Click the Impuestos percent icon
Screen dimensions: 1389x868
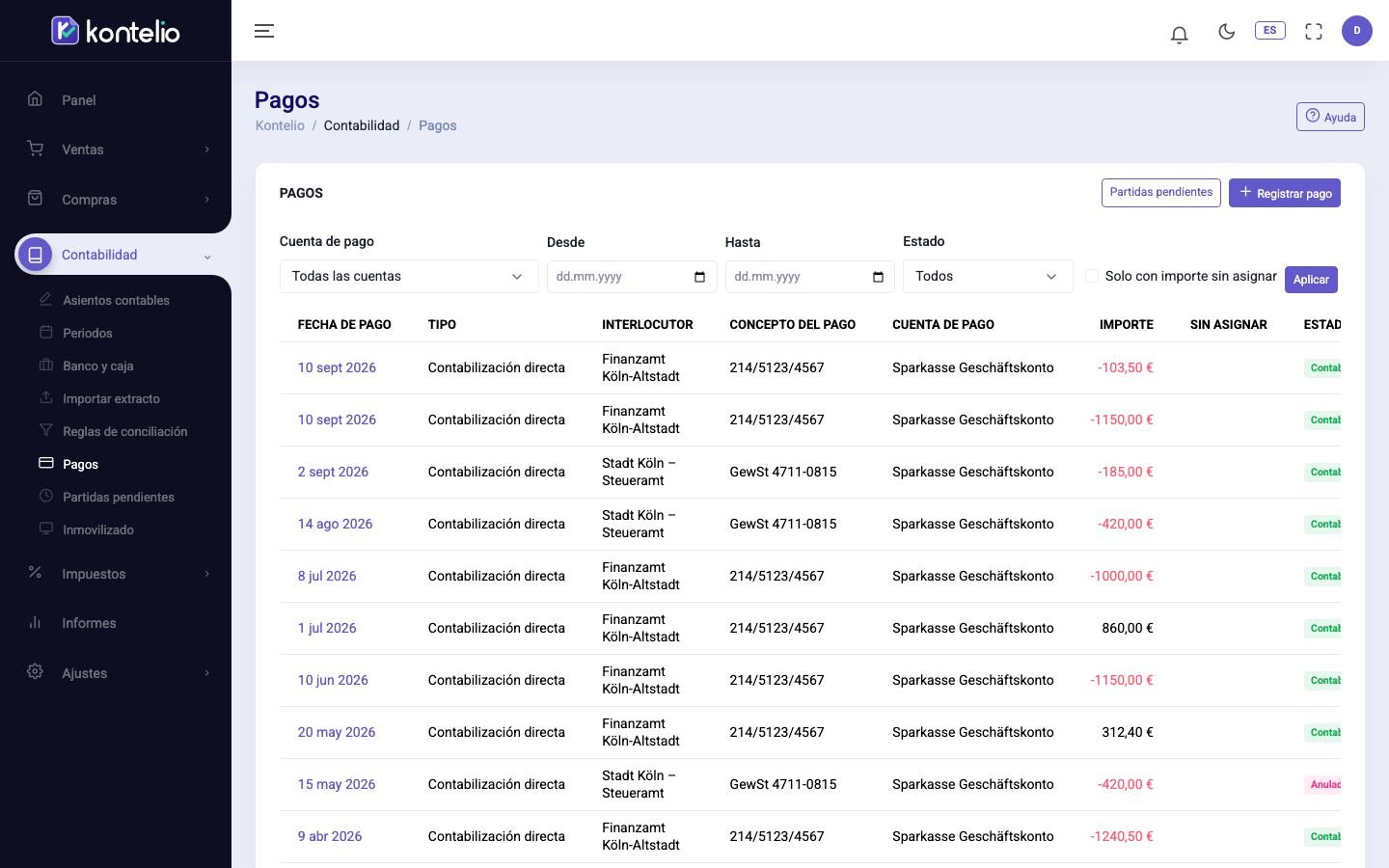(35, 572)
